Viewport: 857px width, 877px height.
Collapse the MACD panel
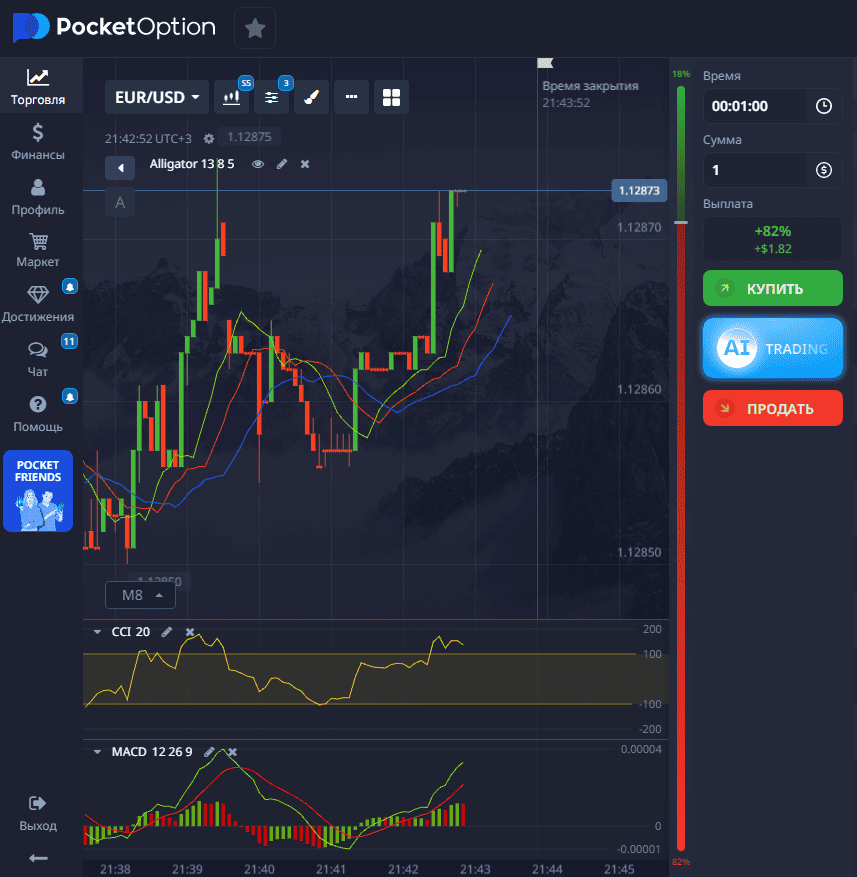(x=97, y=752)
